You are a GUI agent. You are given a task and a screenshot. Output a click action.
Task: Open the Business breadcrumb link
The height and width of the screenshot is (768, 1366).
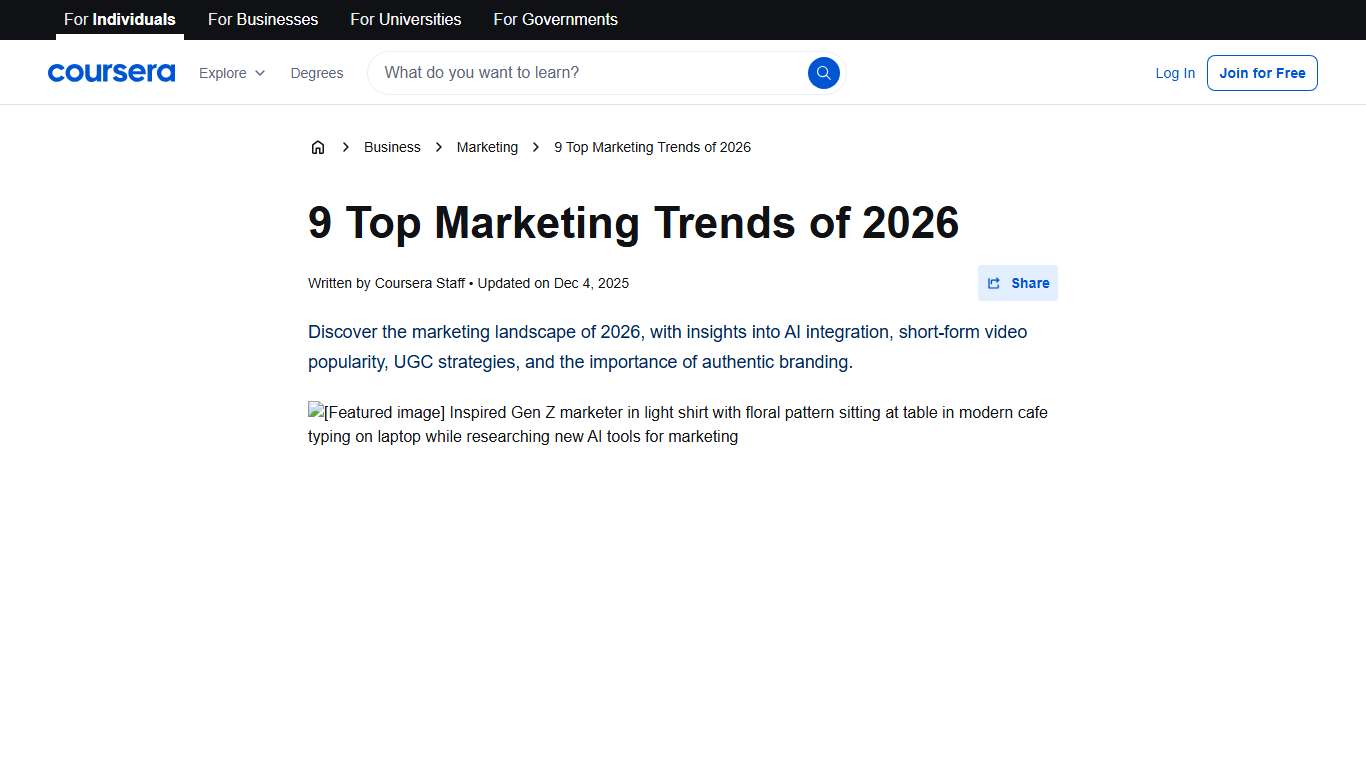tap(391, 146)
